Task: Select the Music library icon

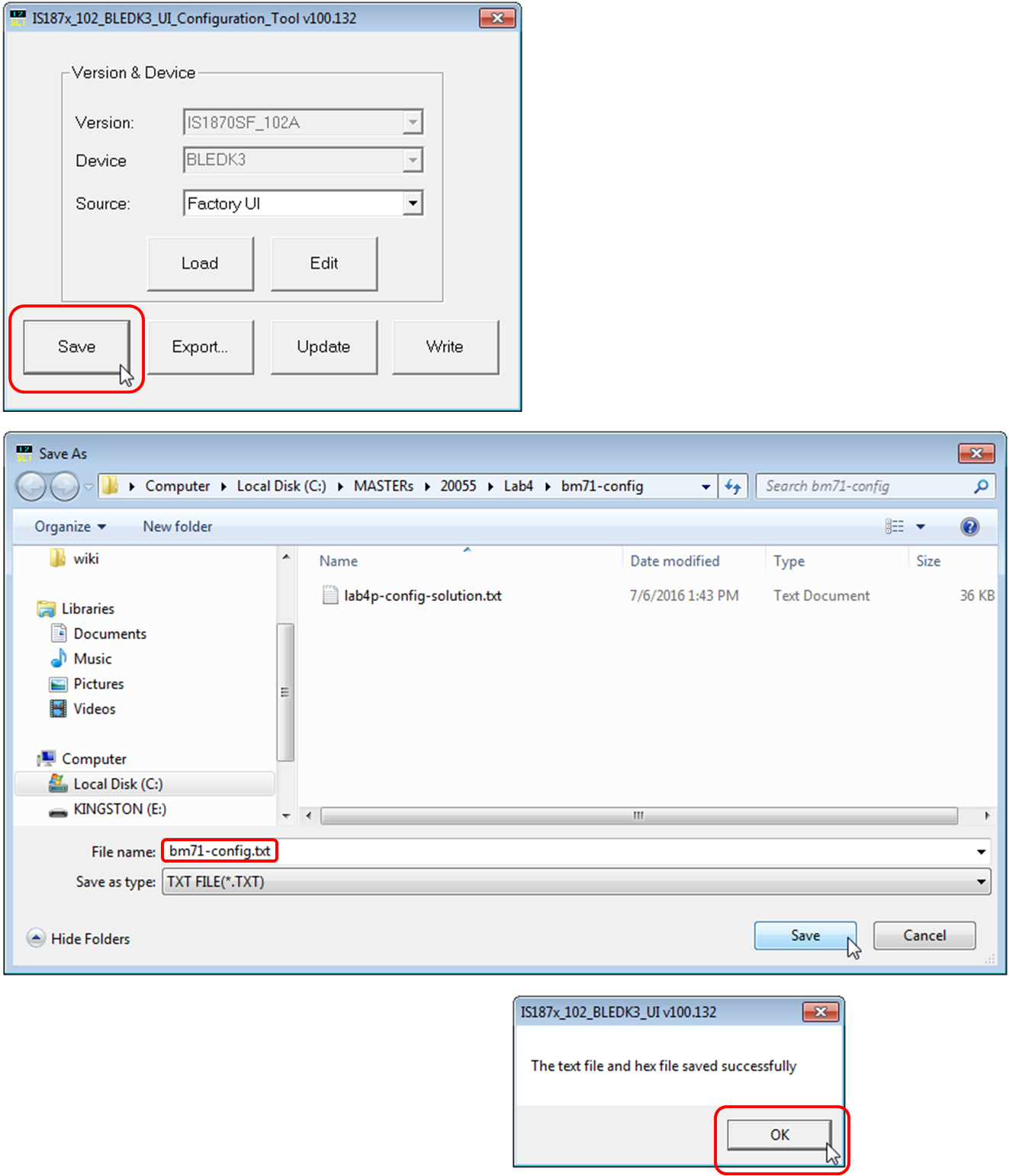Action: tap(58, 658)
